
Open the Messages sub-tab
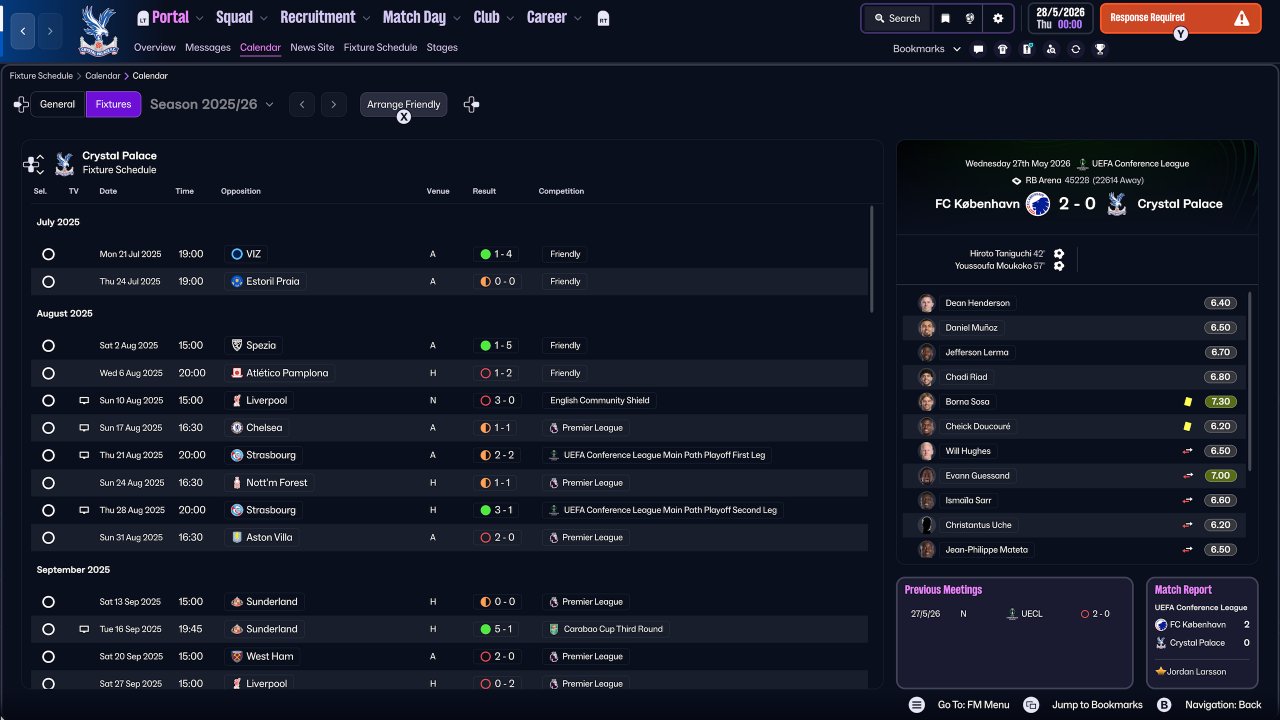click(208, 48)
